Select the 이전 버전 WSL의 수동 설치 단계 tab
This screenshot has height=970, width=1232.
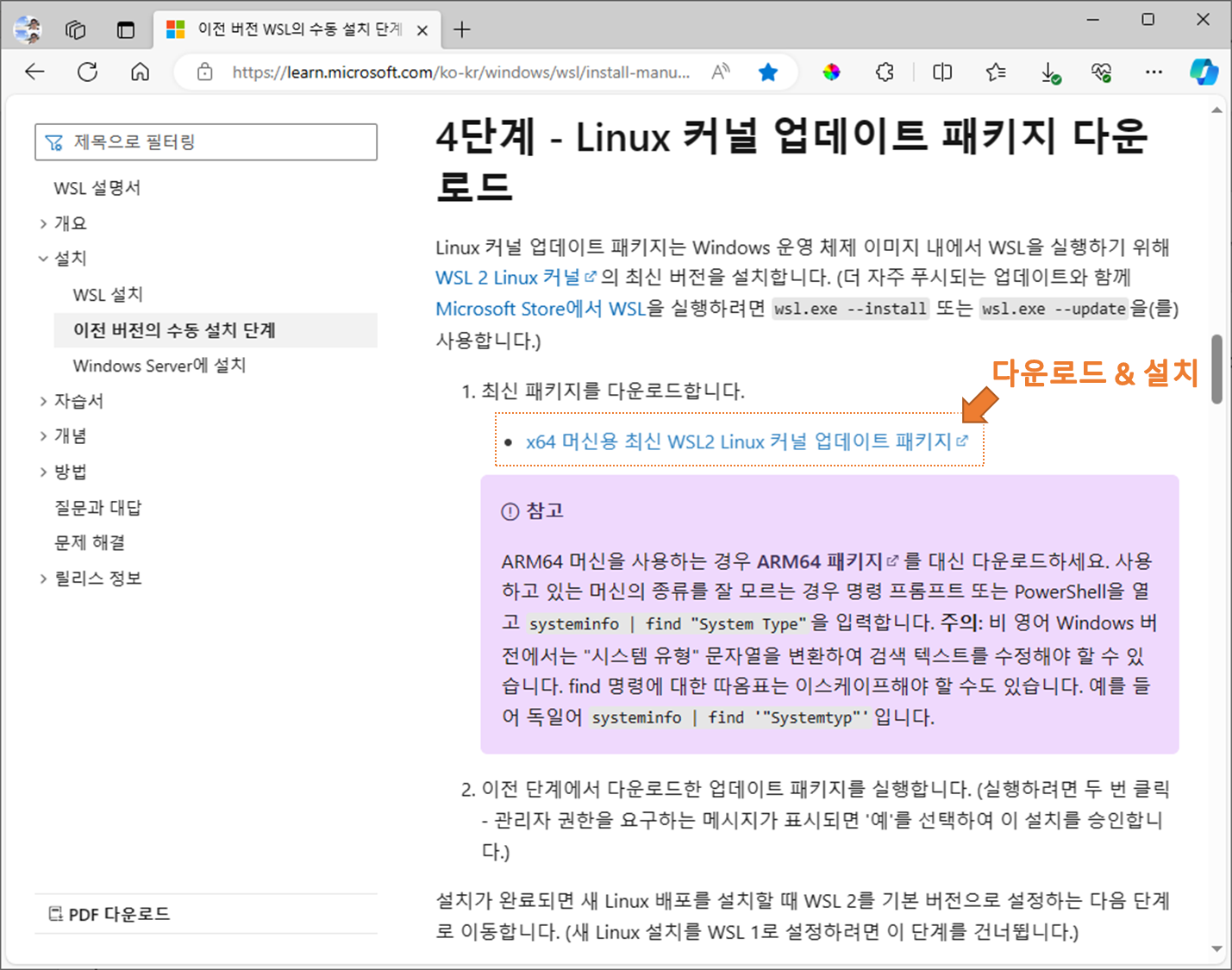(298, 30)
